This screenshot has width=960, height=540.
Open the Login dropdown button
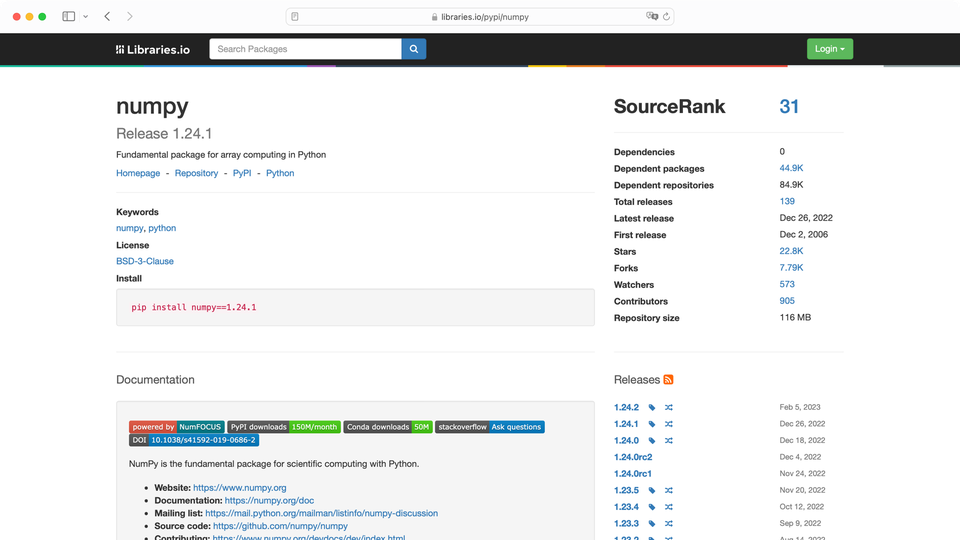click(830, 49)
